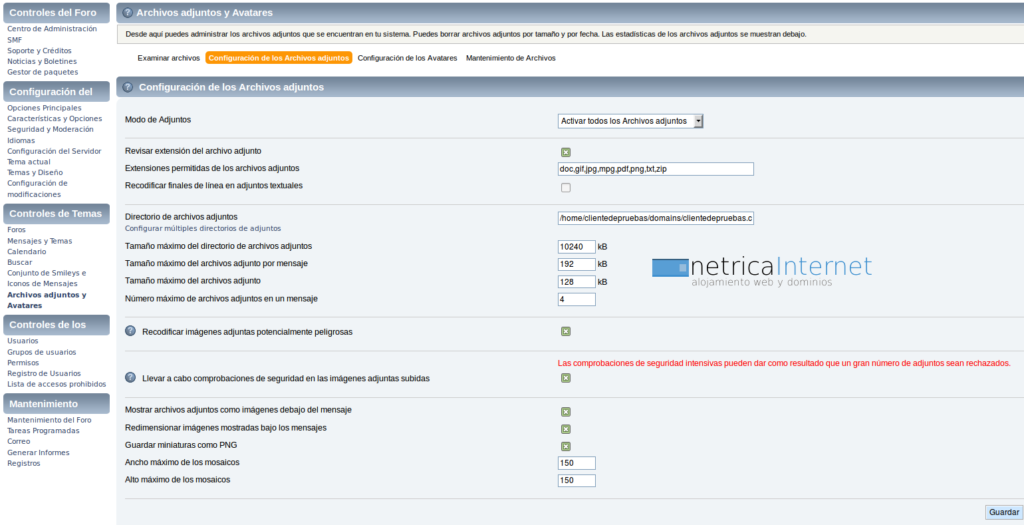Toggle Revisar extensión del archivo adjunto checkbox
The image size is (1024, 525).
click(x=565, y=152)
